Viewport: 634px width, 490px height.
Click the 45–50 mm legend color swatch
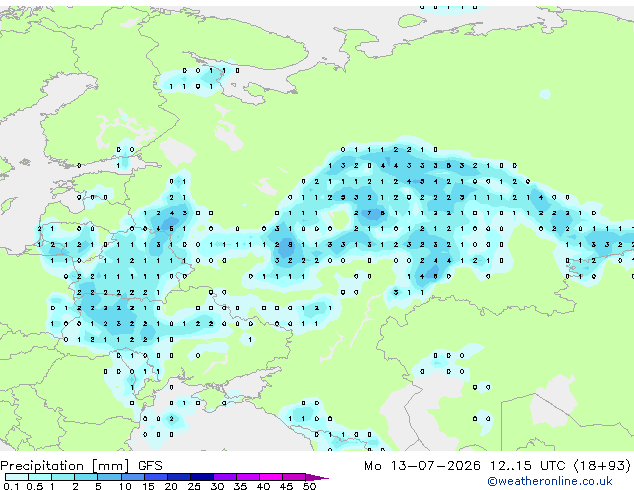click(x=294, y=477)
